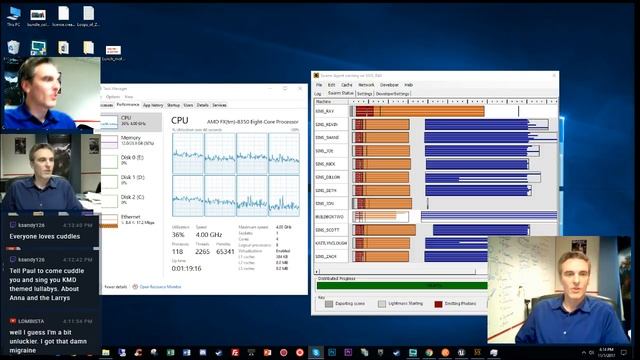Switch to the Startup tab
Screen dimensions: 640x360
(173, 105)
